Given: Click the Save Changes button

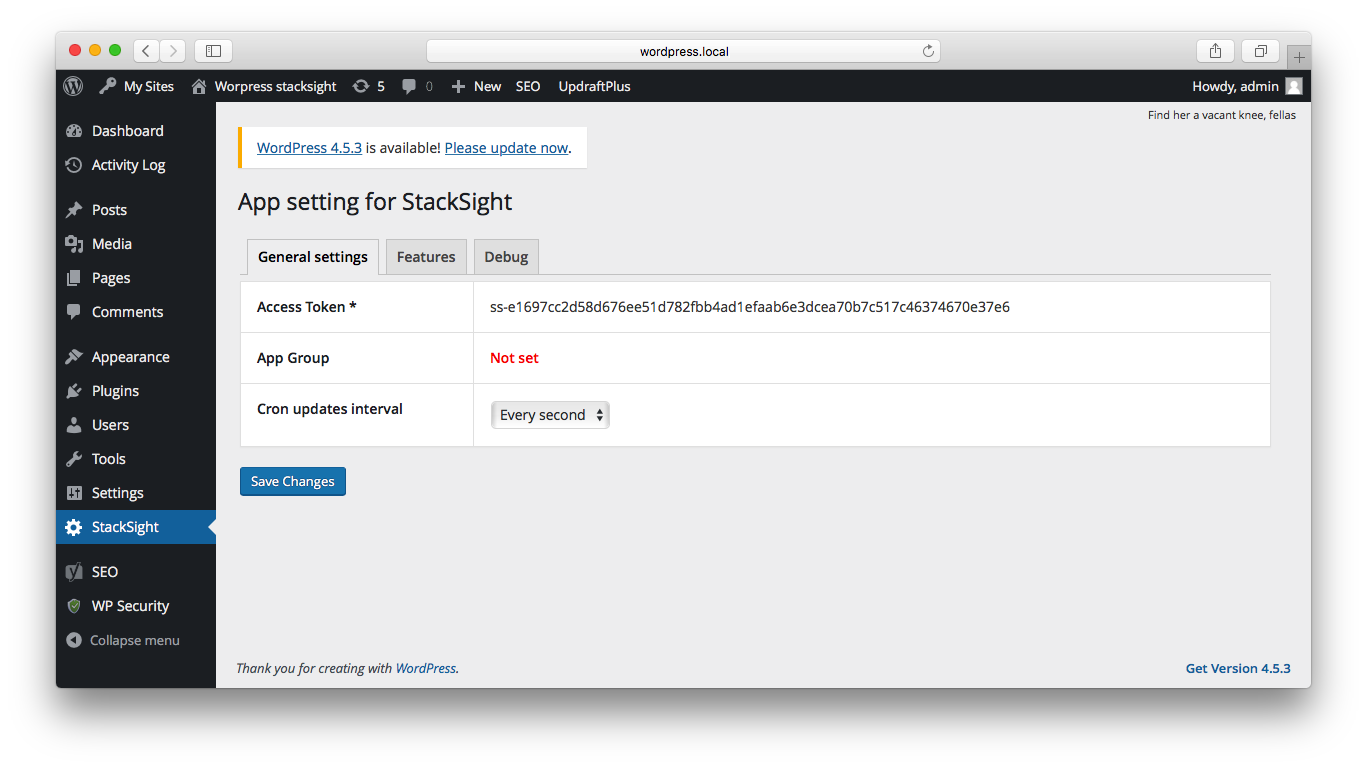Looking at the screenshot, I should coord(293,481).
